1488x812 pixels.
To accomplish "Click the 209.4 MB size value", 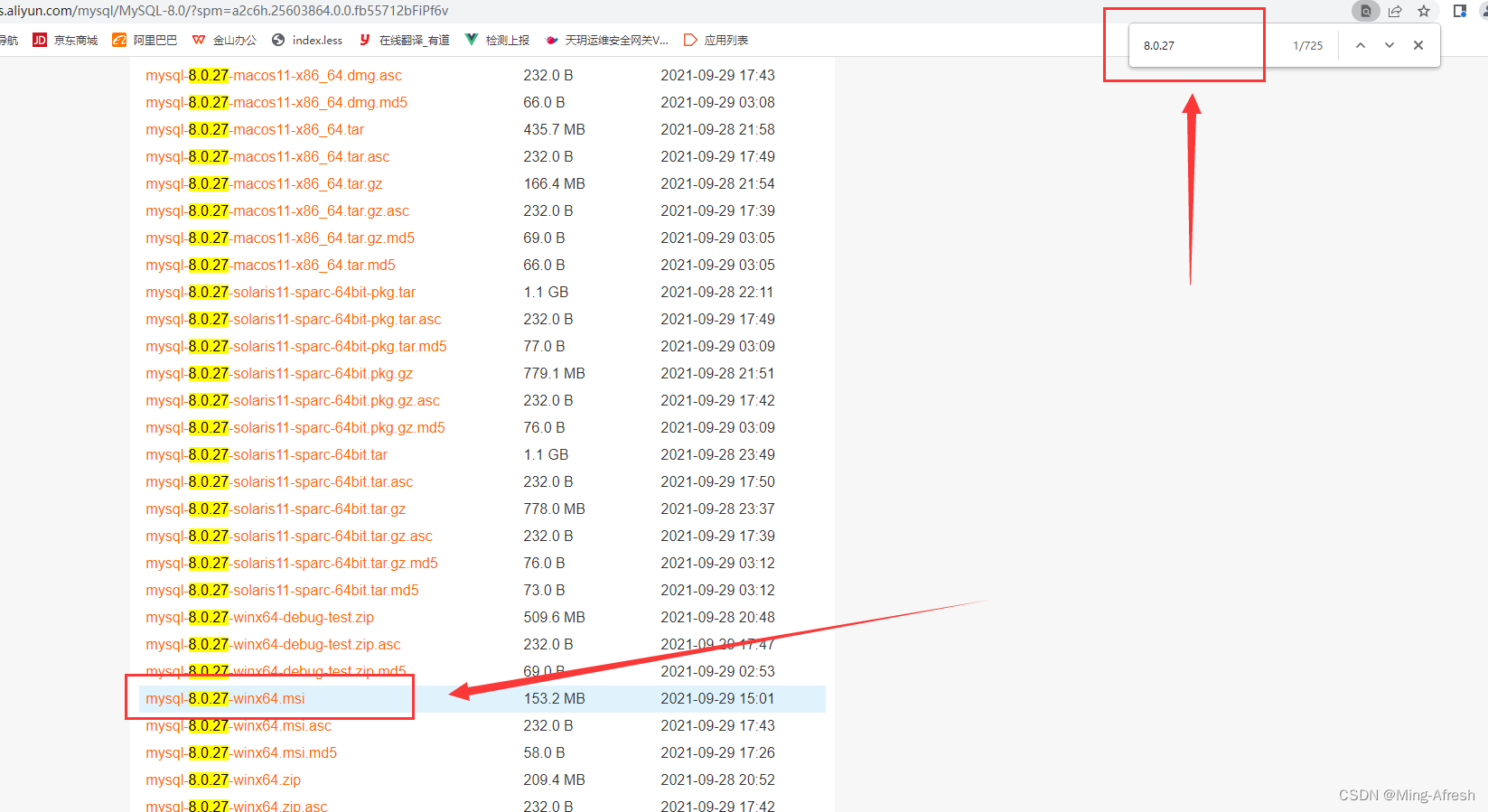I will click(x=554, y=779).
